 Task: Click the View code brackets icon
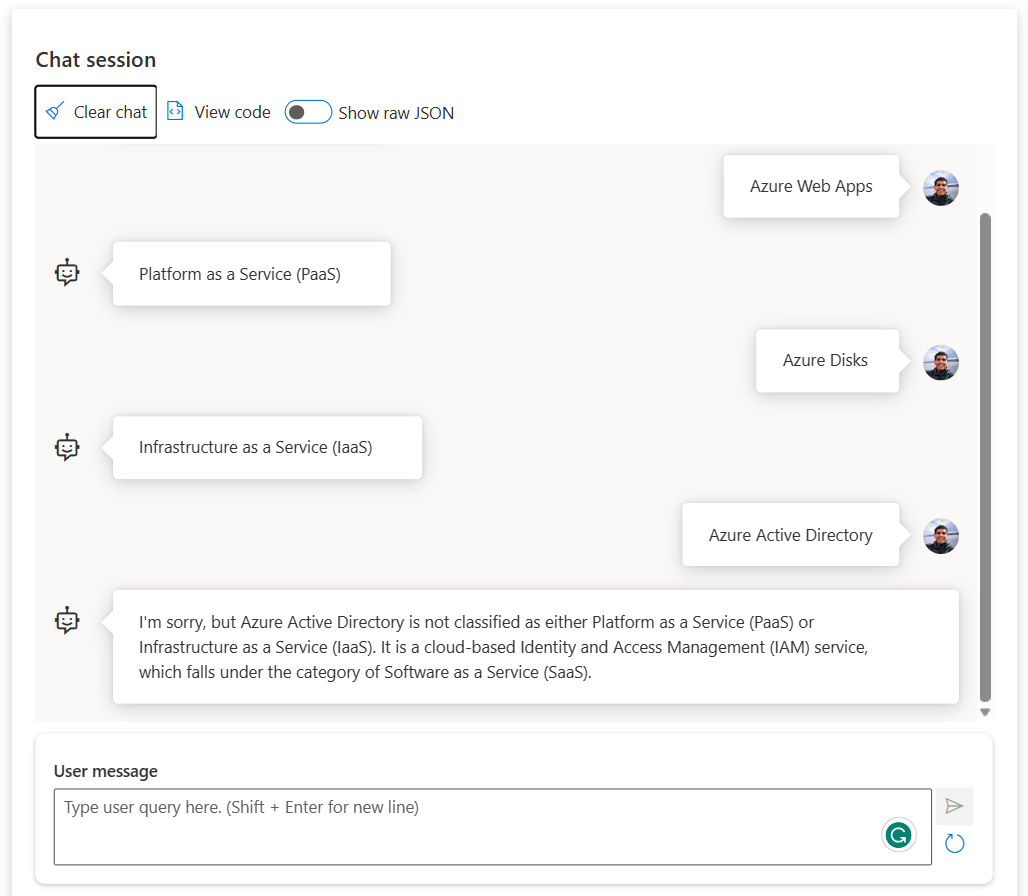[x=175, y=112]
